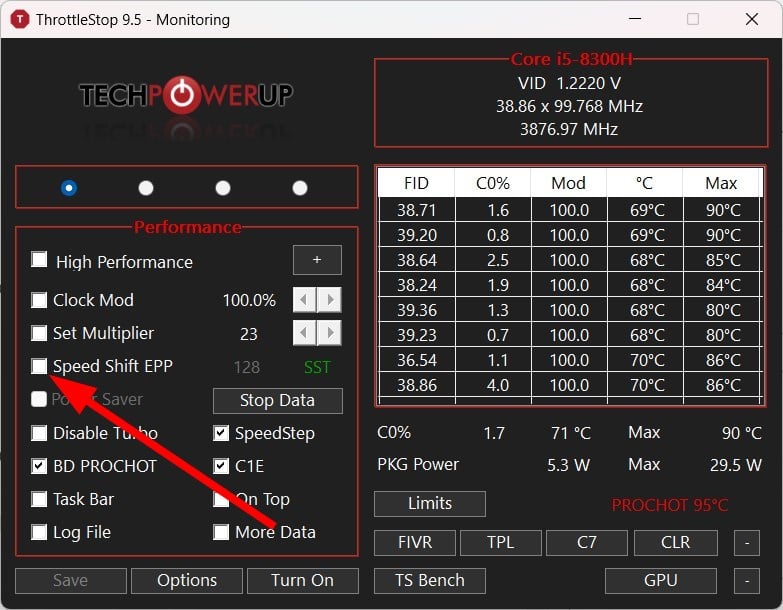Click the green SST indicator

(317, 367)
